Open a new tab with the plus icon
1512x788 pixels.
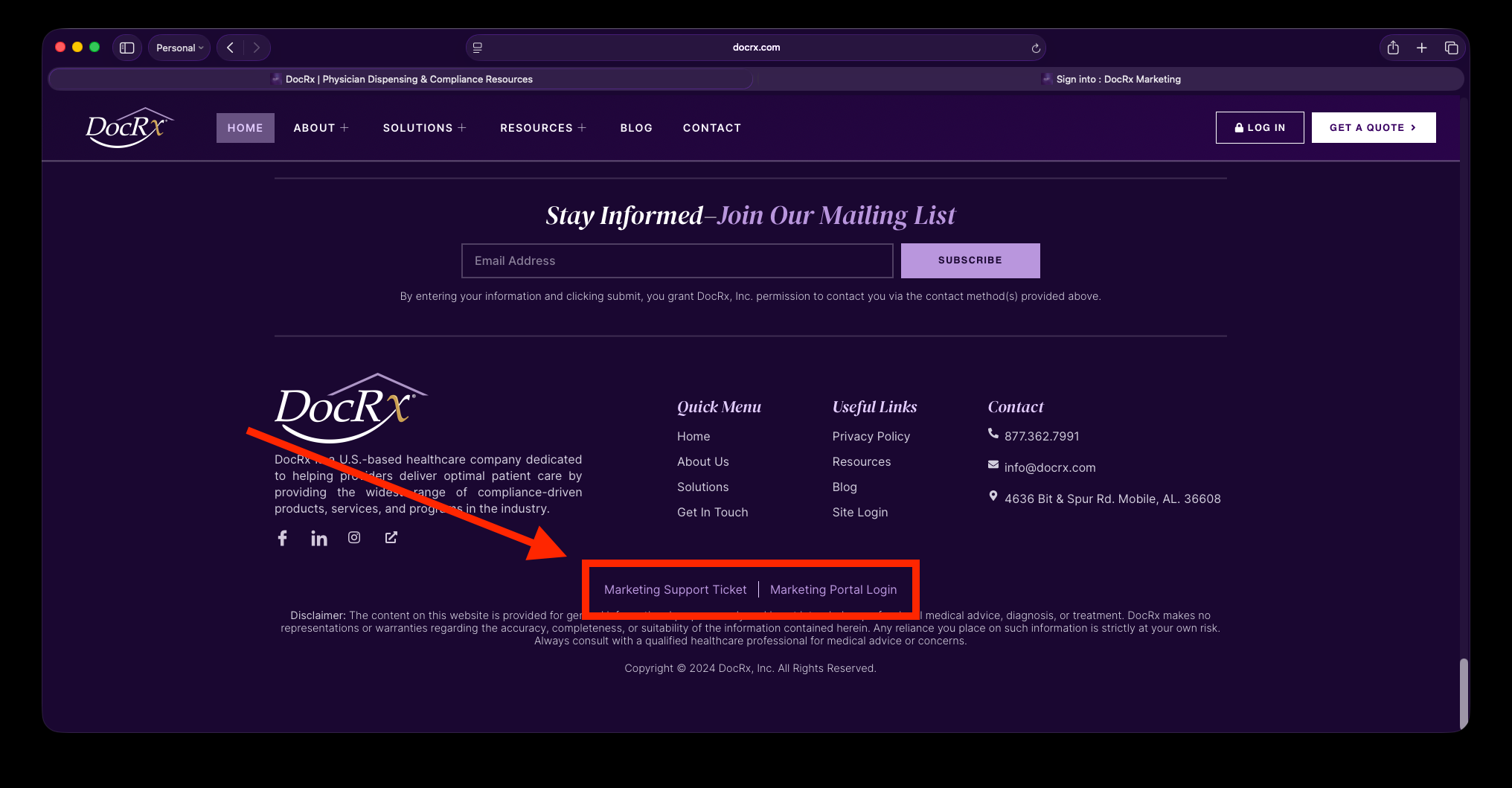point(1421,48)
